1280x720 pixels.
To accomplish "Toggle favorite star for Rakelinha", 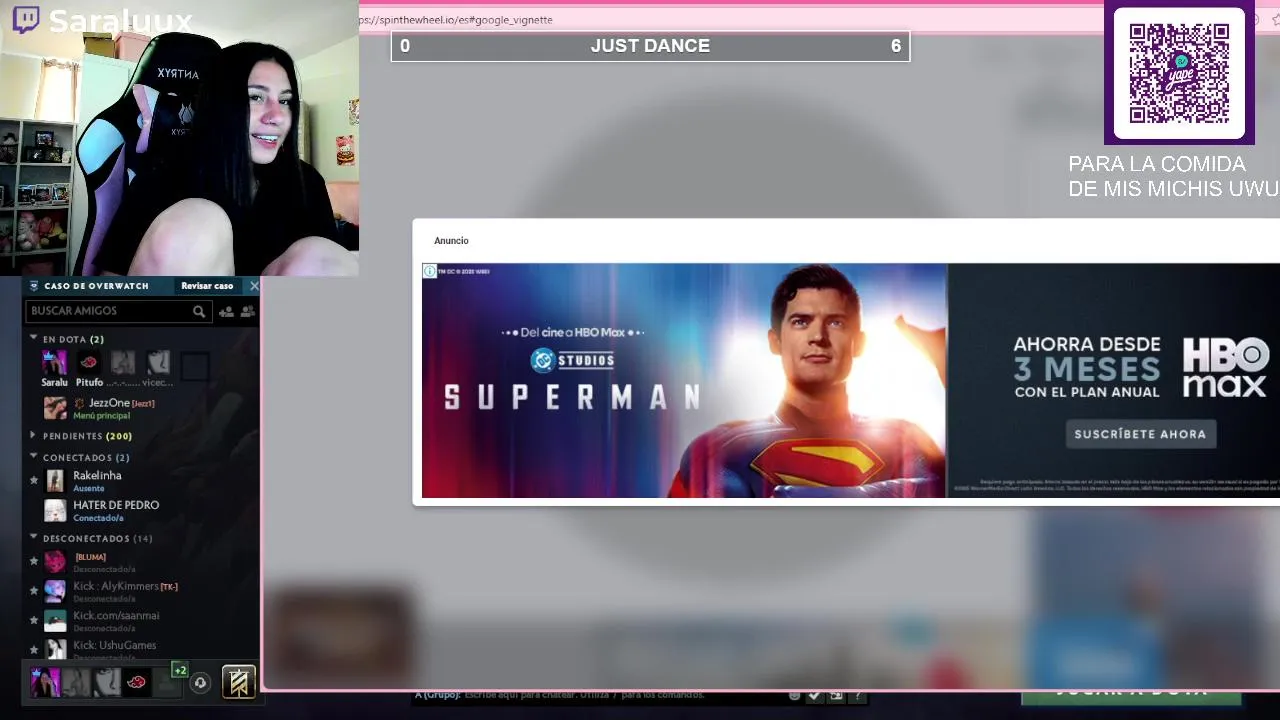I will click(34, 481).
